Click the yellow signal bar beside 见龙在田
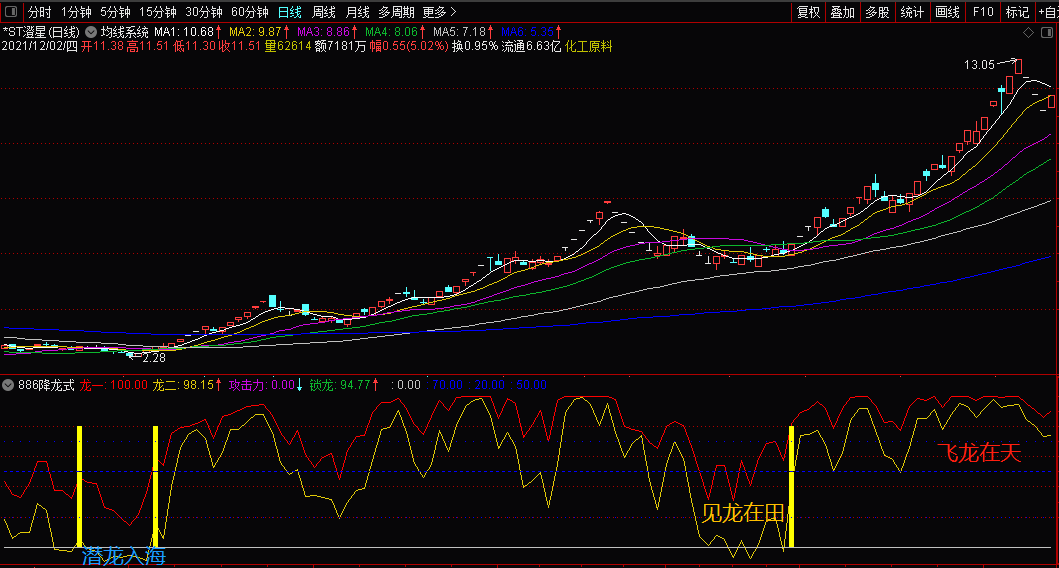1059x568 pixels. 792,486
